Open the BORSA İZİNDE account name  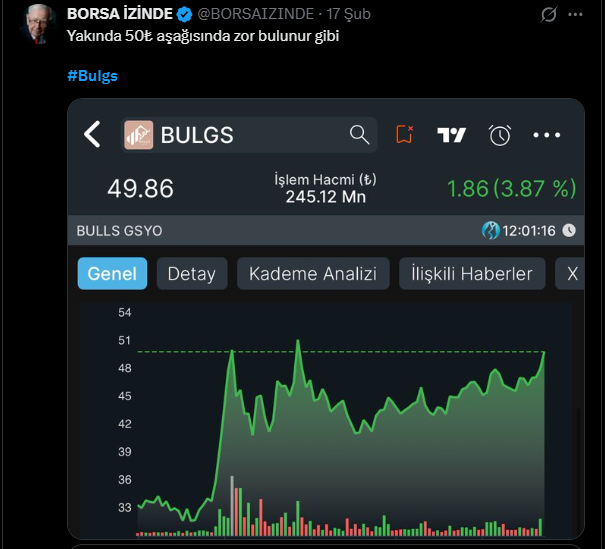coord(120,14)
